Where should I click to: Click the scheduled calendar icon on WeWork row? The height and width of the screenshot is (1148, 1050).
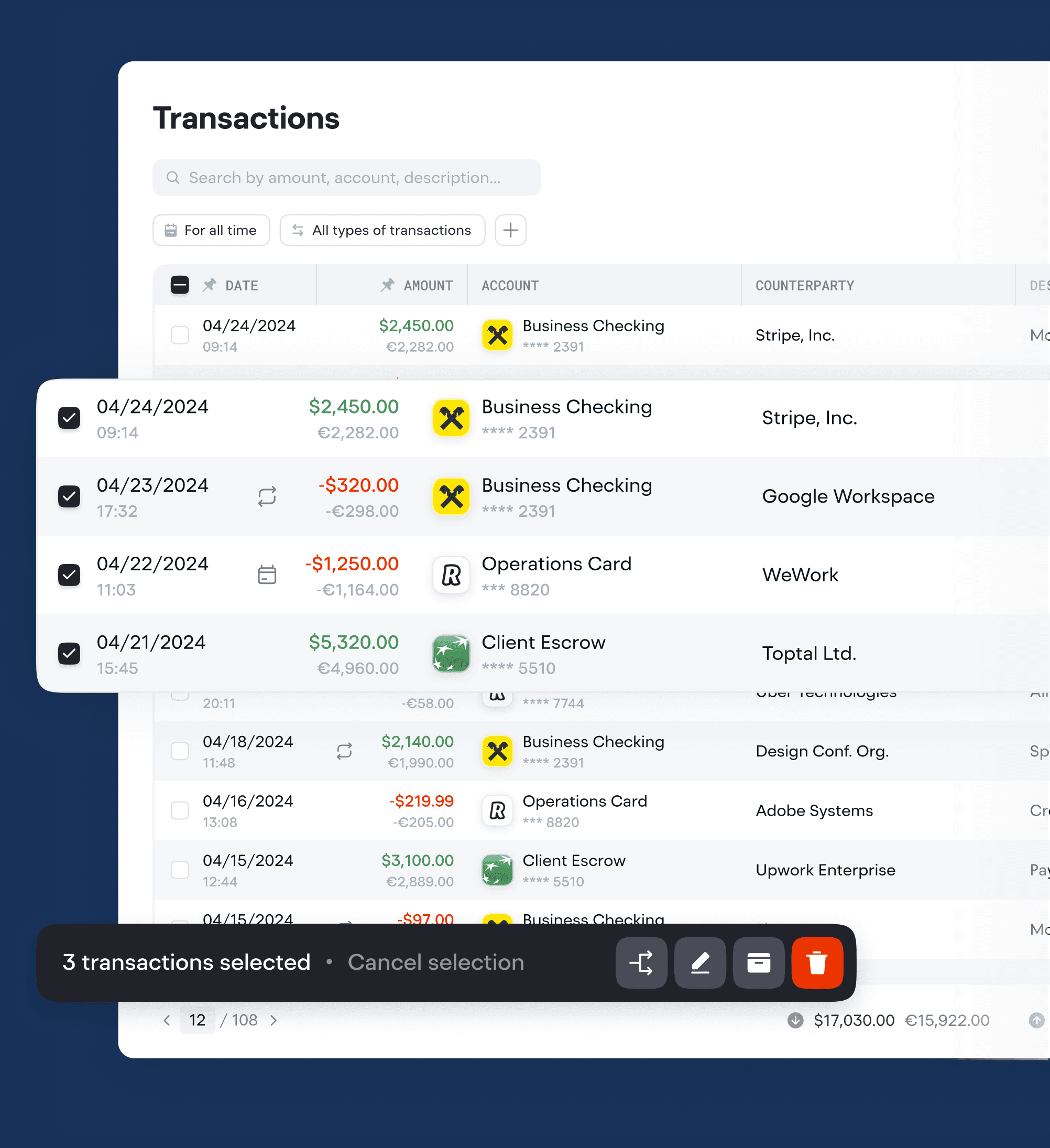click(x=267, y=575)
